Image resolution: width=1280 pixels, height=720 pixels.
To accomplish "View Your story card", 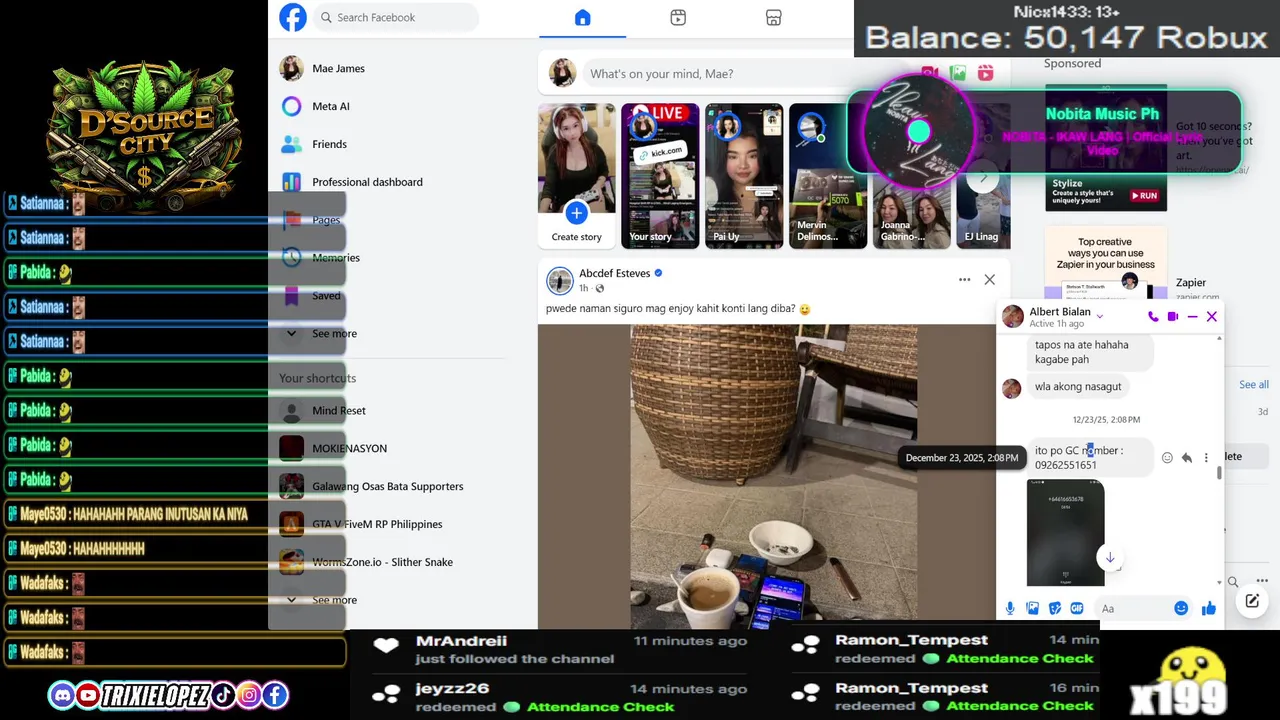I will point(660,176).
